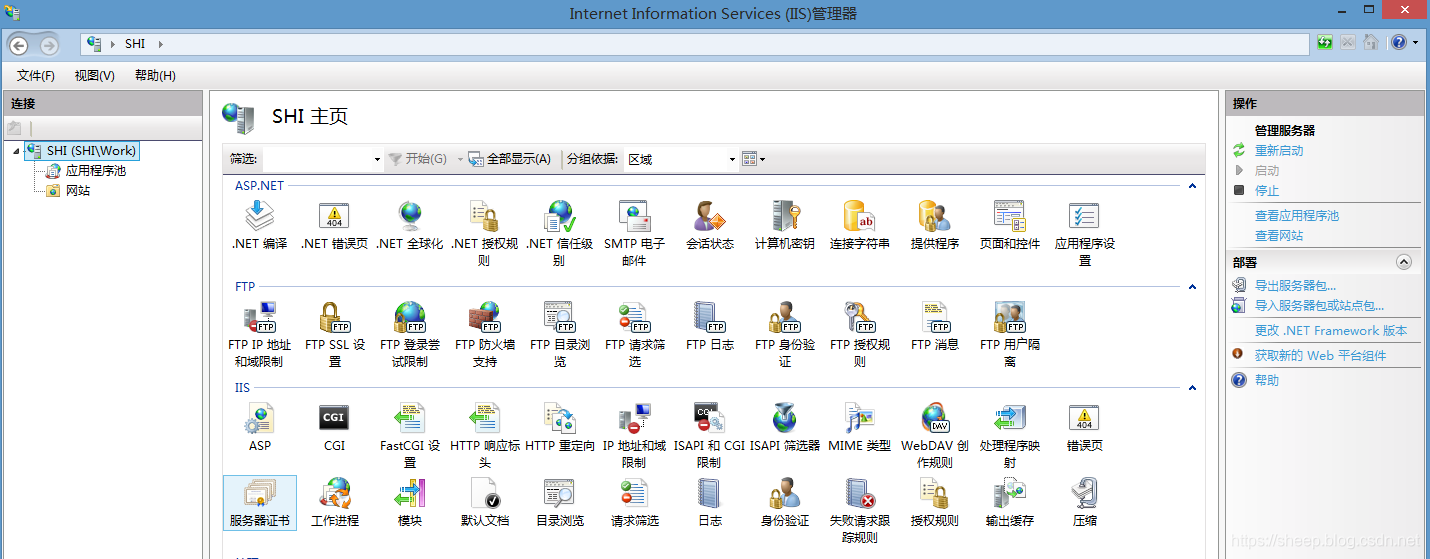Open the 会话状态 feature
Image resolution: width=1430 pixels, height=559 pixels.
click(710, 225)
